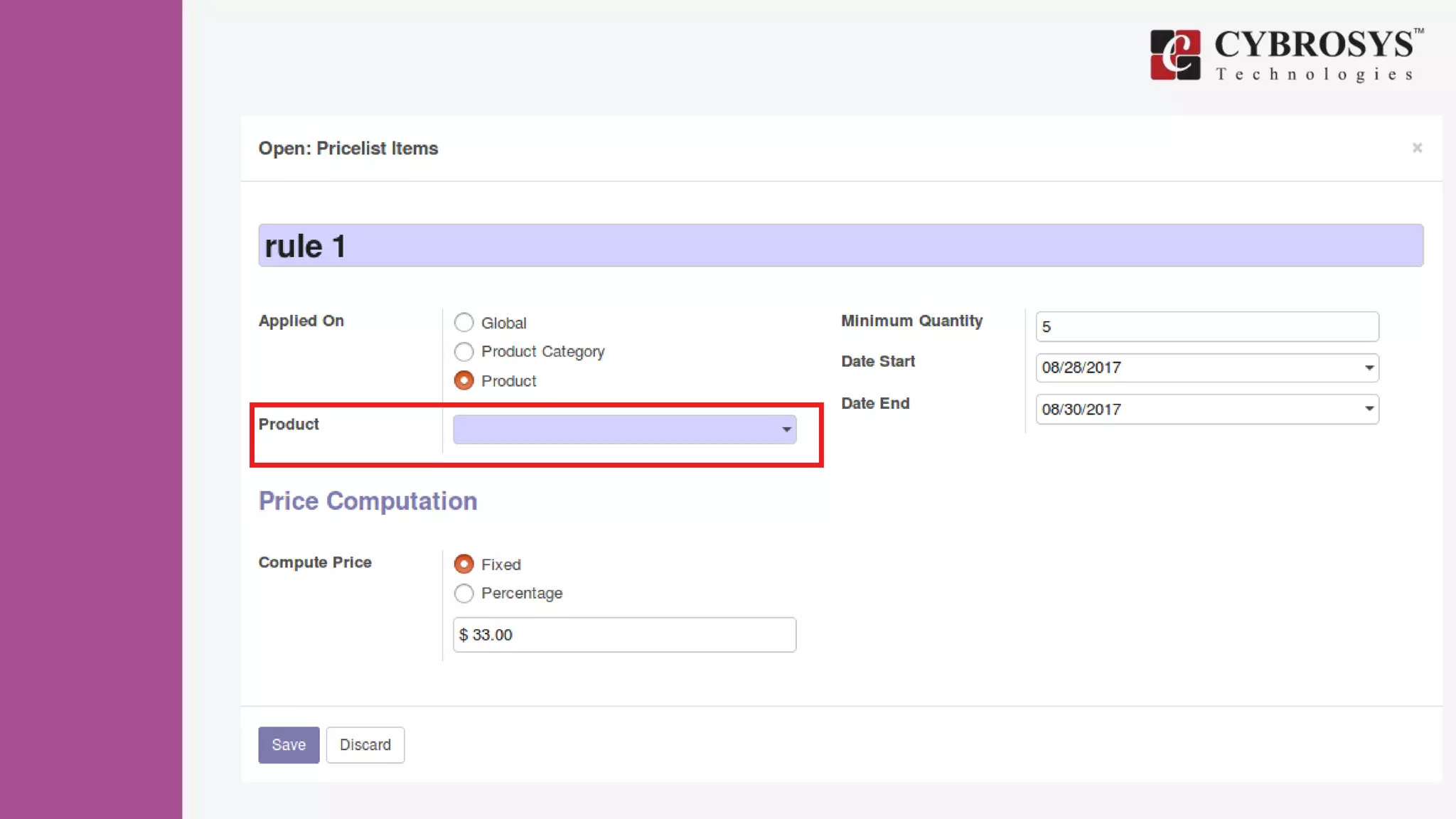Screen dimensions: 1456x819
Task: Click the Price Computation heading
Action: (x=368, y=501)
